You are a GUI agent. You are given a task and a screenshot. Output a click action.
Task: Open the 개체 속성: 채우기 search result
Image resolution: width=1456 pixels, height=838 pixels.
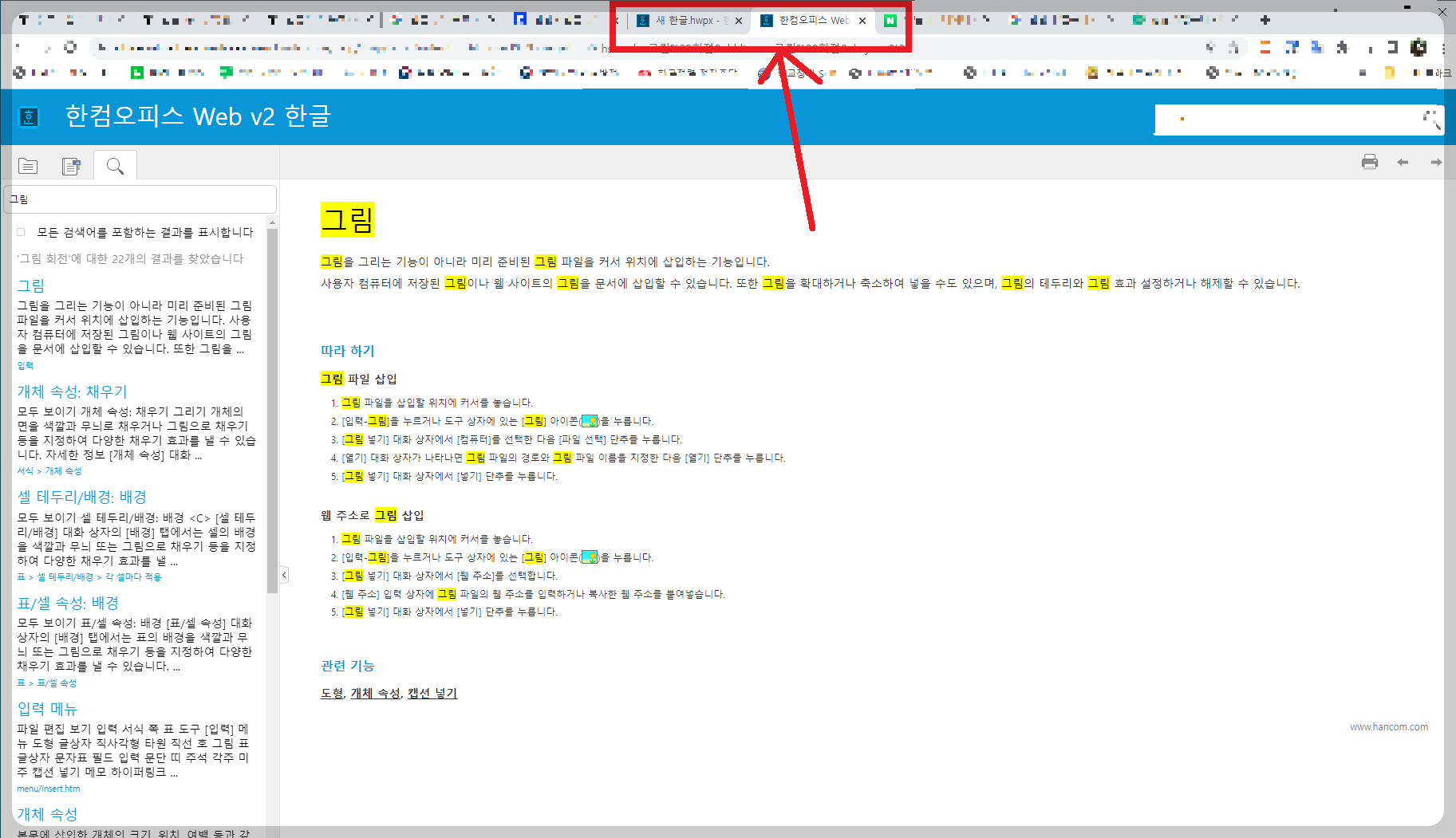click(73, 391)
